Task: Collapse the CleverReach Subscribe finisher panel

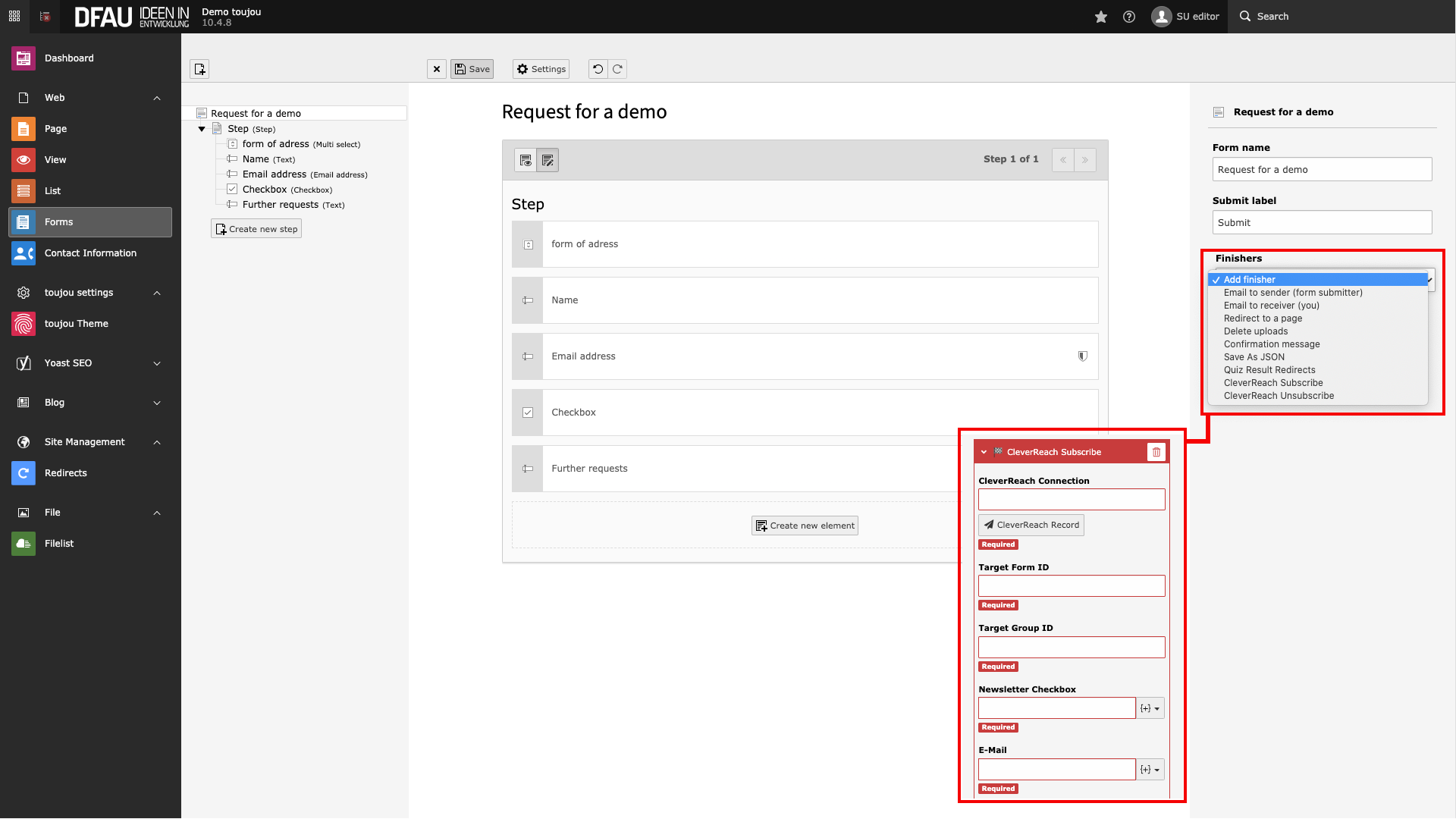Action: click(984, 452)
